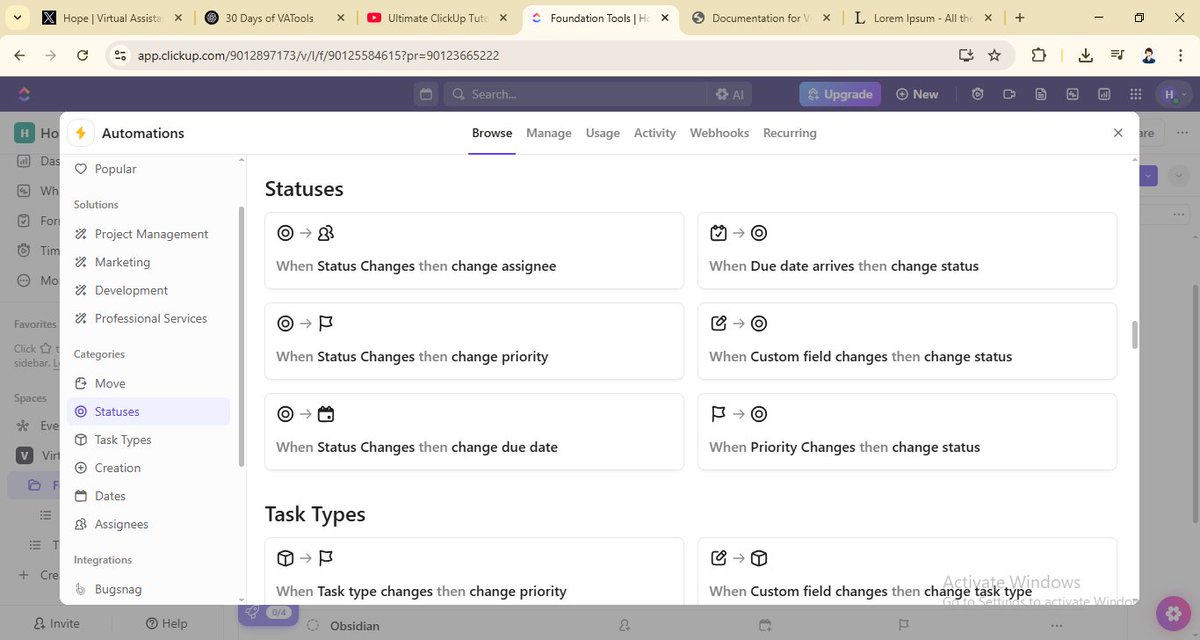Click the ClickUp logo icon
The height and width of the screenshot is (640, 1200).
(x=24, y=94)
